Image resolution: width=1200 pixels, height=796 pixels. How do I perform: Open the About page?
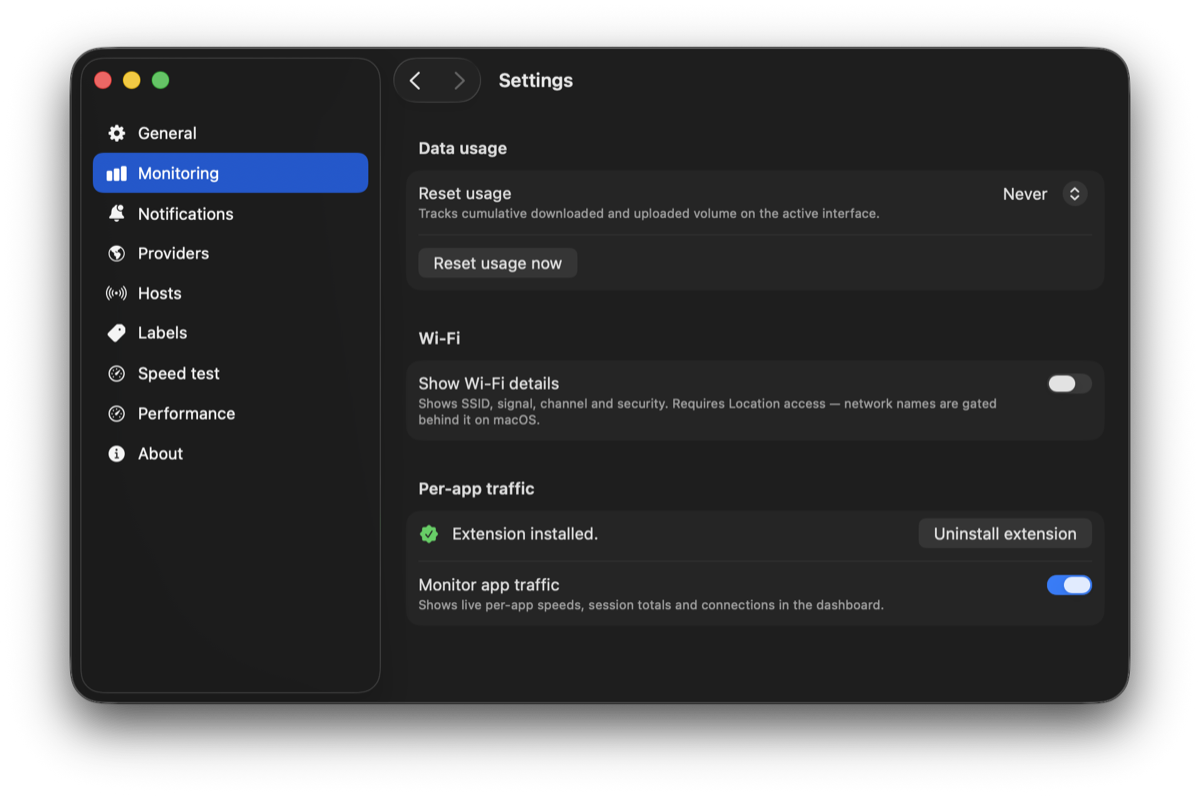tap(230, 453)
